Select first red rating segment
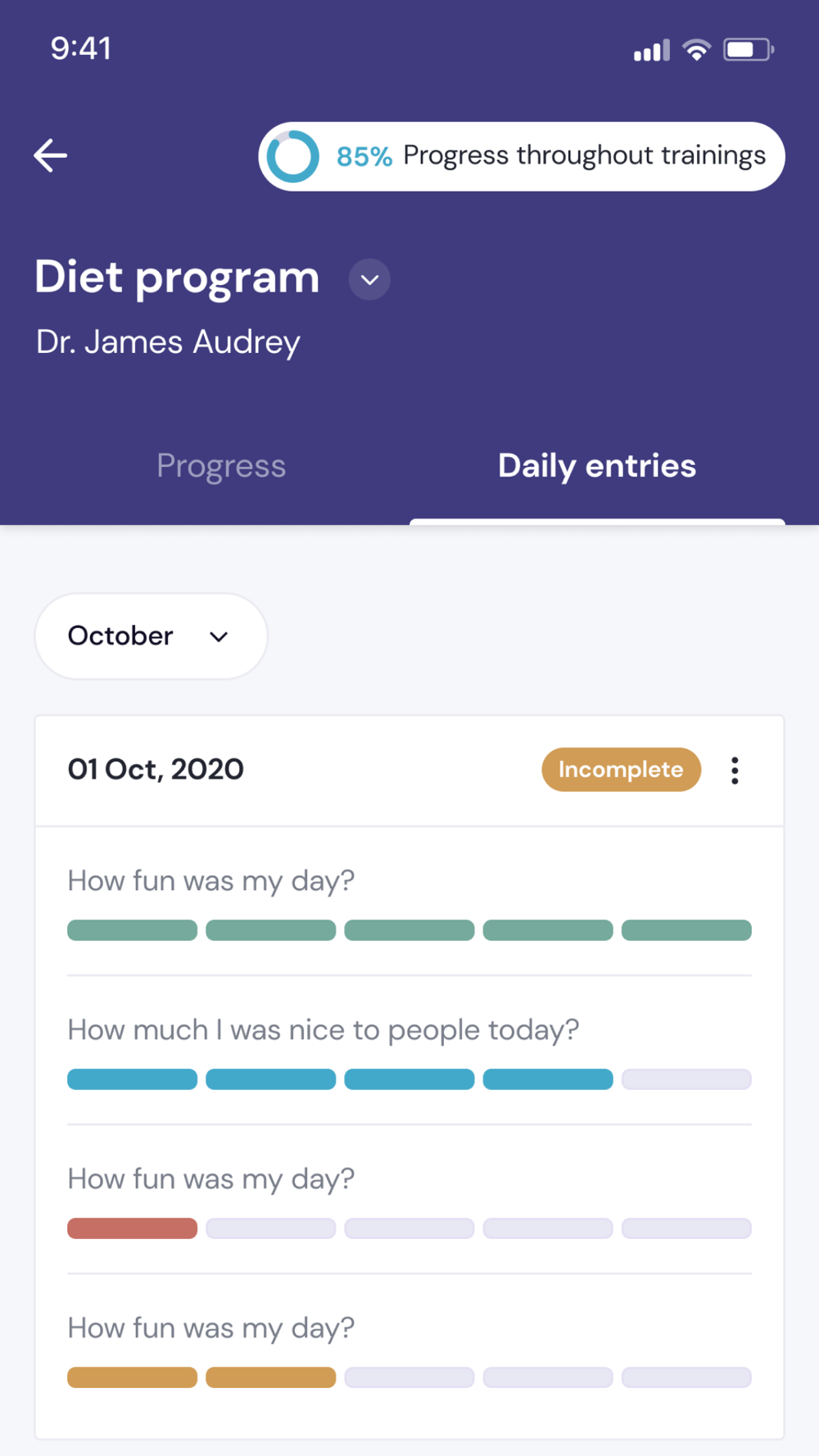 pos(132,1228)
